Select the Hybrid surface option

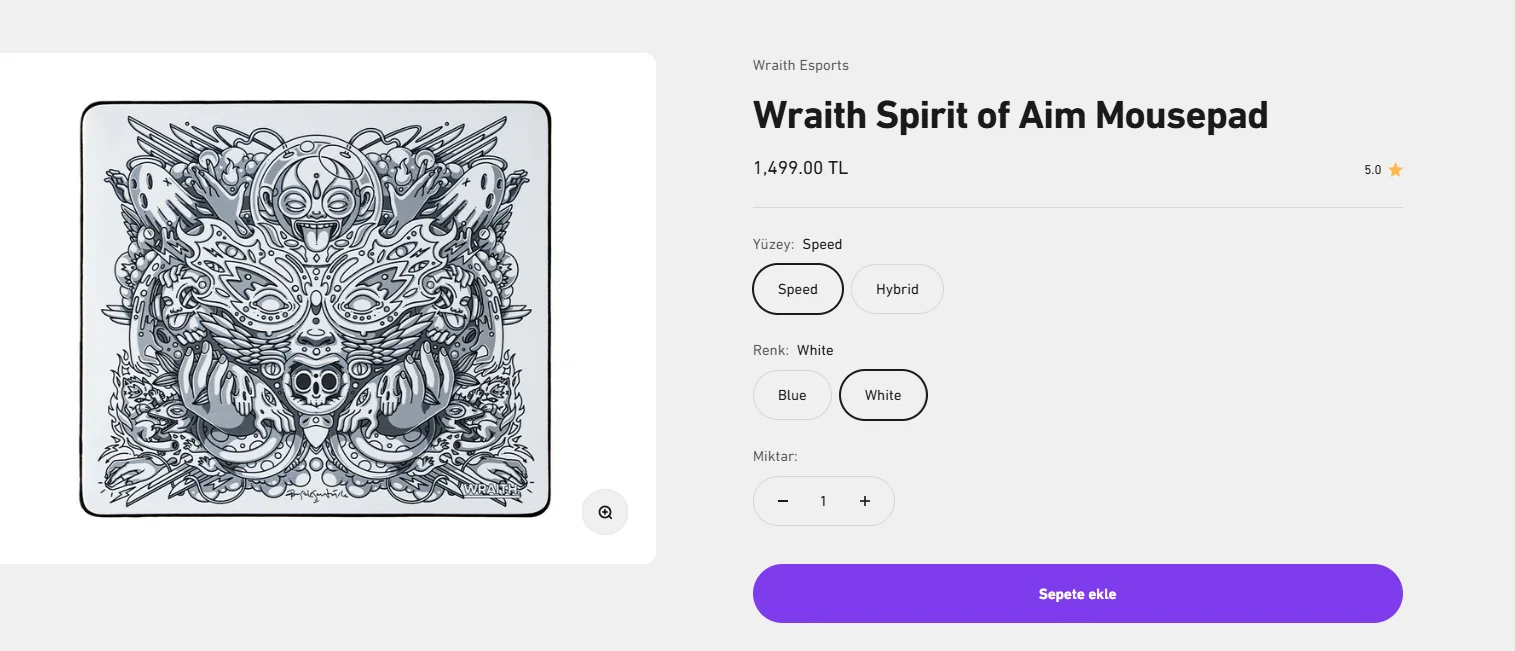pyautogui.click(x=897, y=289)
